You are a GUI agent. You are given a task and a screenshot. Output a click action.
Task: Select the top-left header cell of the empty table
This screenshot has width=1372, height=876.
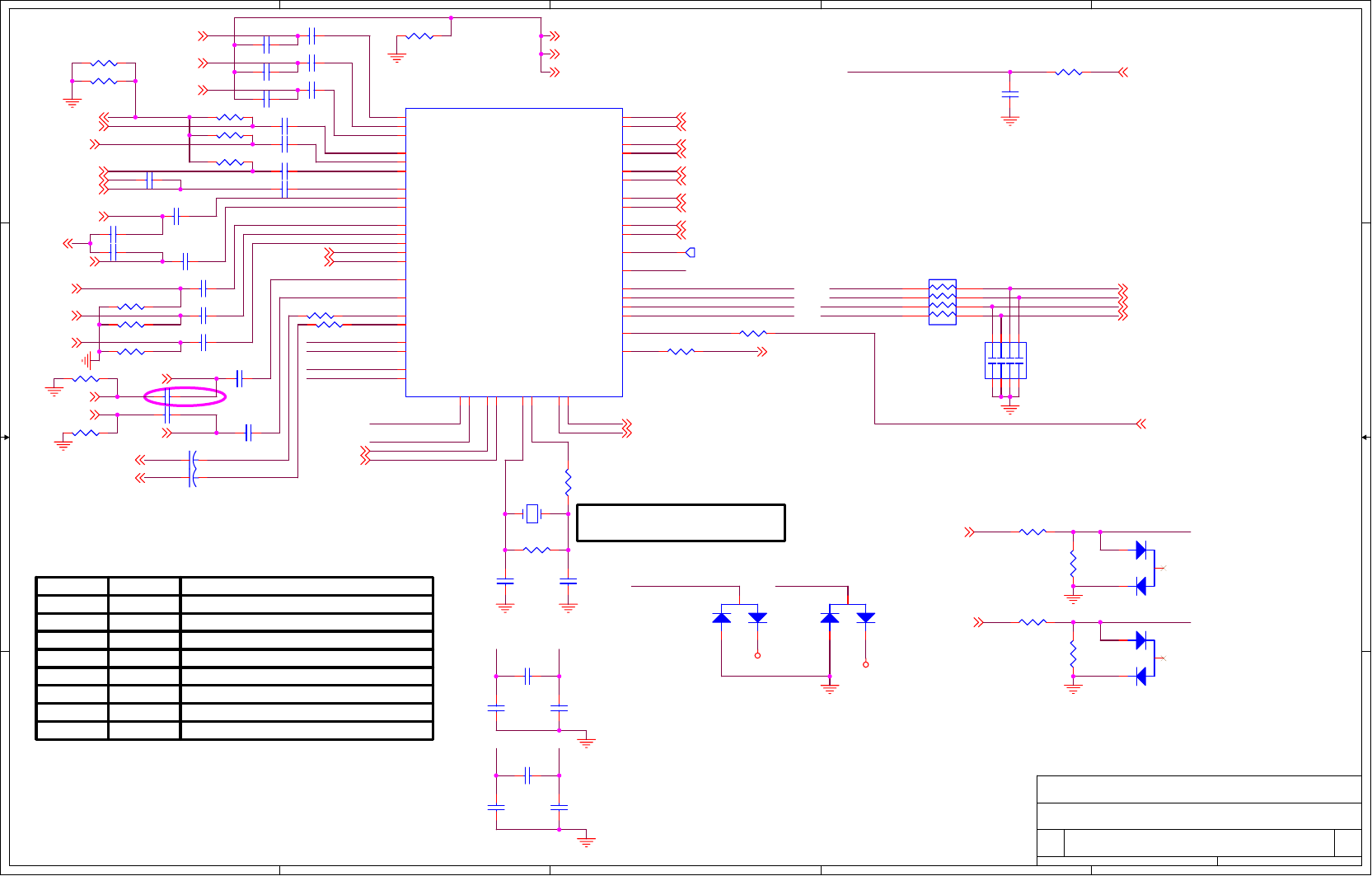point(72,586)
